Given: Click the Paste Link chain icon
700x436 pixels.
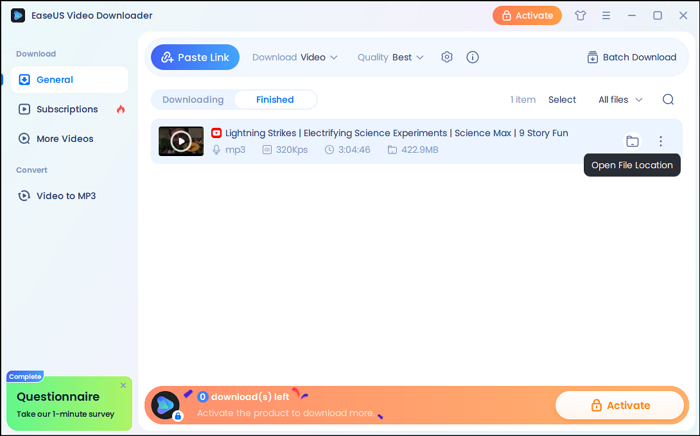Looking at the screenshot, I should pyautogui.click(x=167, y=57).
